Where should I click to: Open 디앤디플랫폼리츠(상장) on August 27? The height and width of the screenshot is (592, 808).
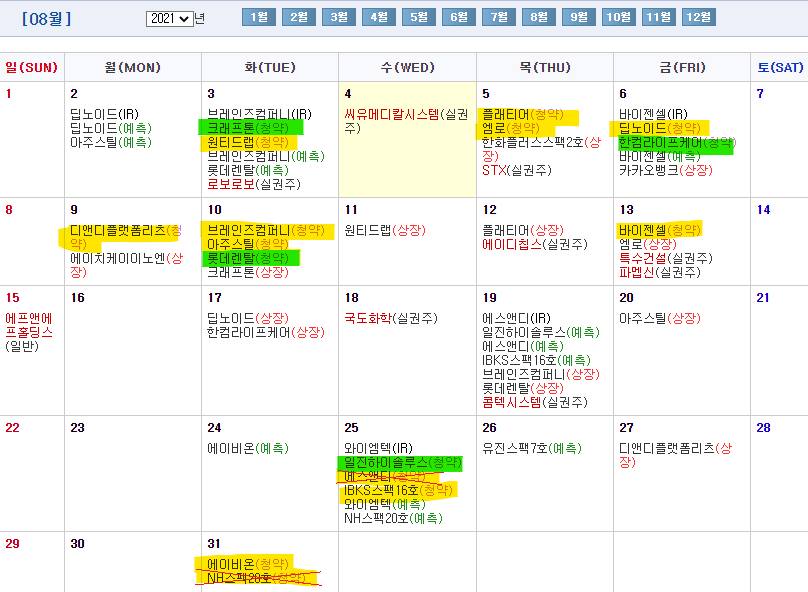(676, 455)
